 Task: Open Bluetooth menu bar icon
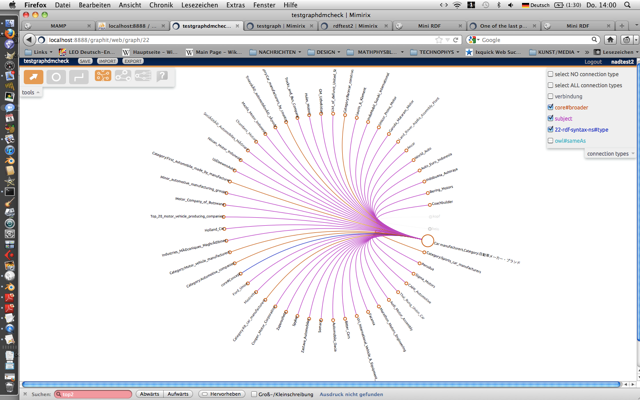point(498,5)
